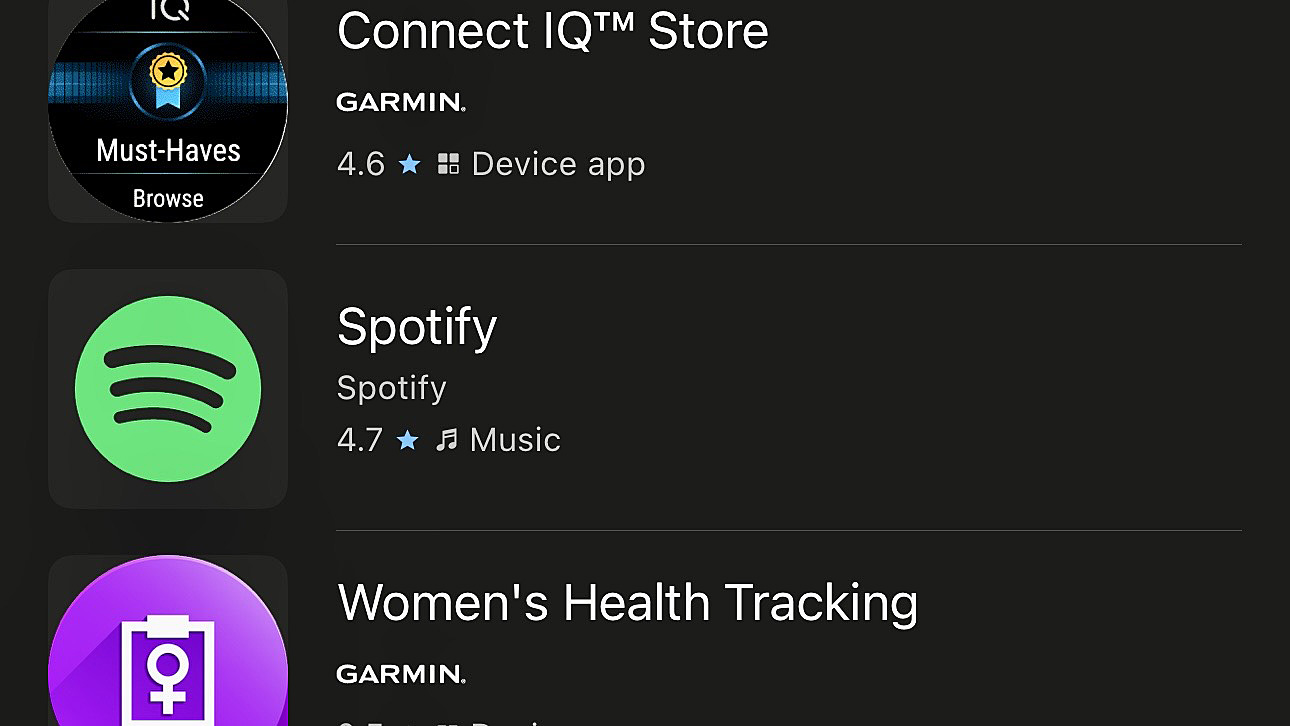The height and width of the screenshot is (726, 1290).
Task: Click the Spotify developer label
Action: tap(391, 388)
